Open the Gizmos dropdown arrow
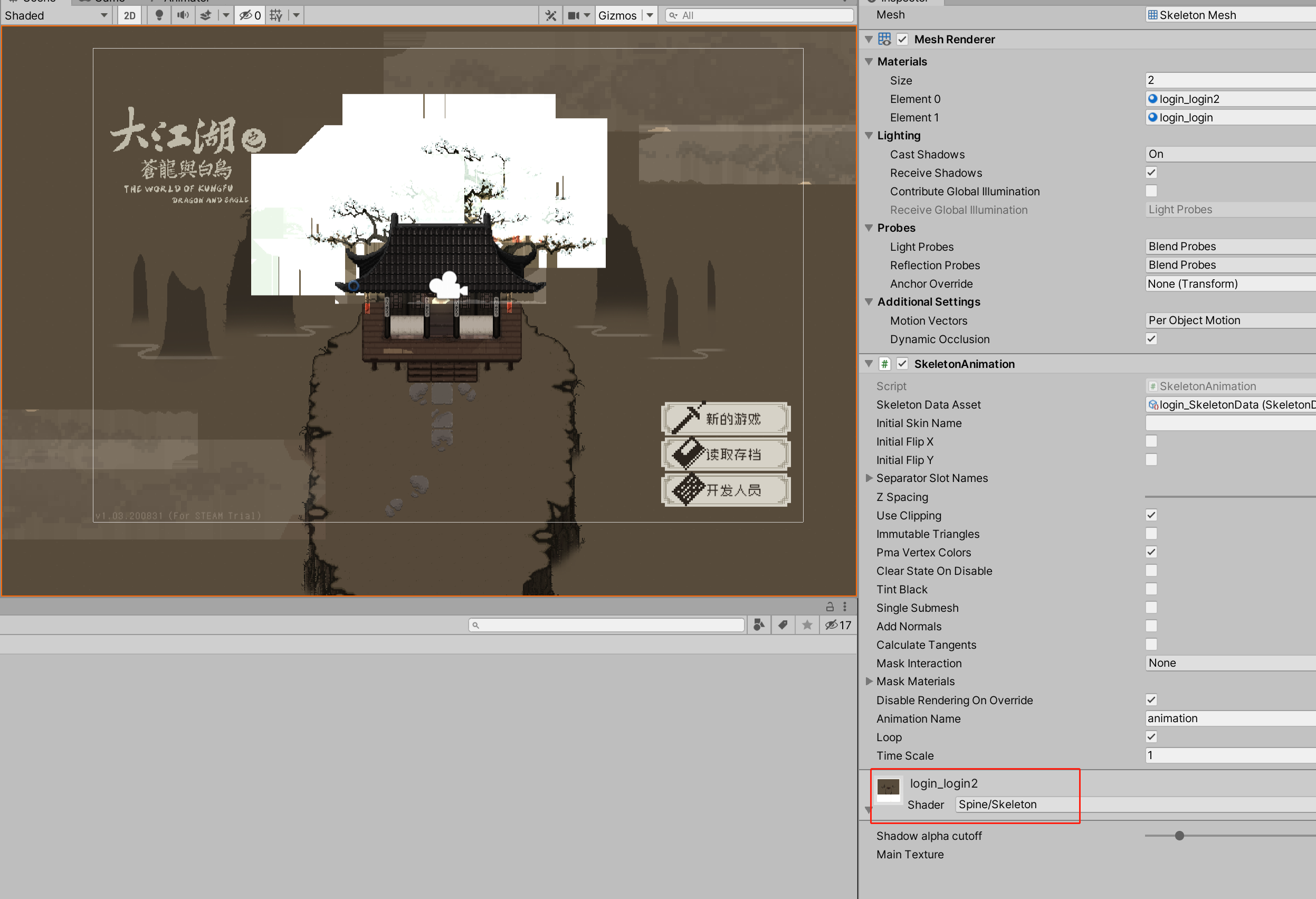Viewport: 1316px width, 899px height. coord(650,15)
